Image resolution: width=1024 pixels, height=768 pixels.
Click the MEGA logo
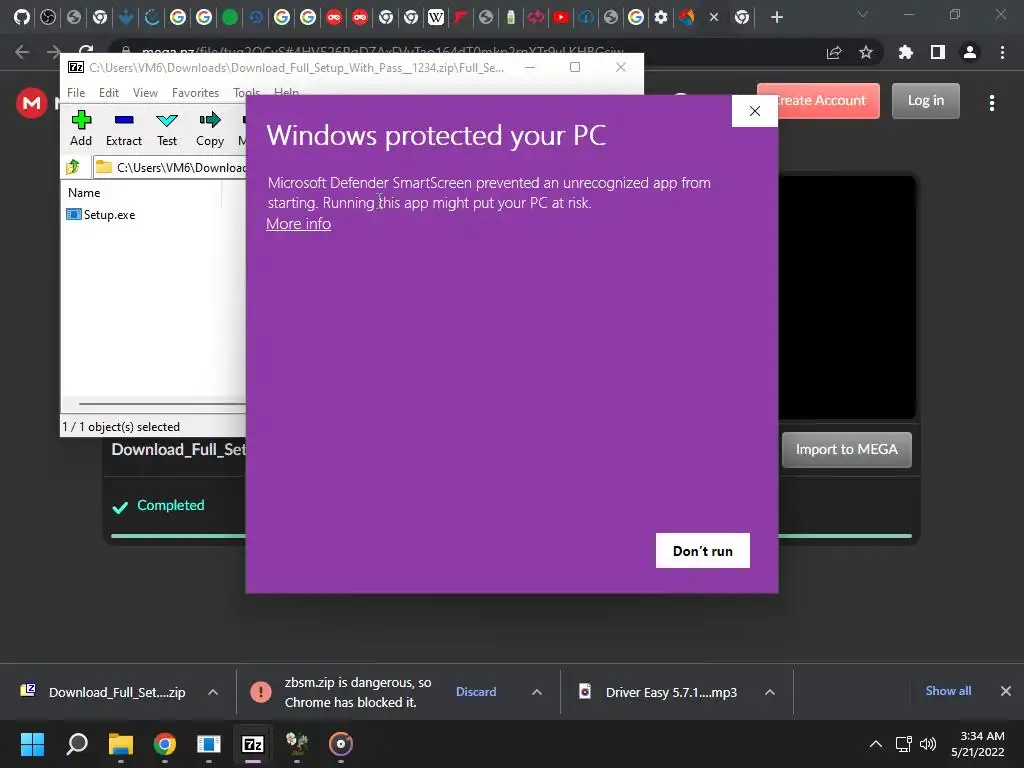coord(31,103)
